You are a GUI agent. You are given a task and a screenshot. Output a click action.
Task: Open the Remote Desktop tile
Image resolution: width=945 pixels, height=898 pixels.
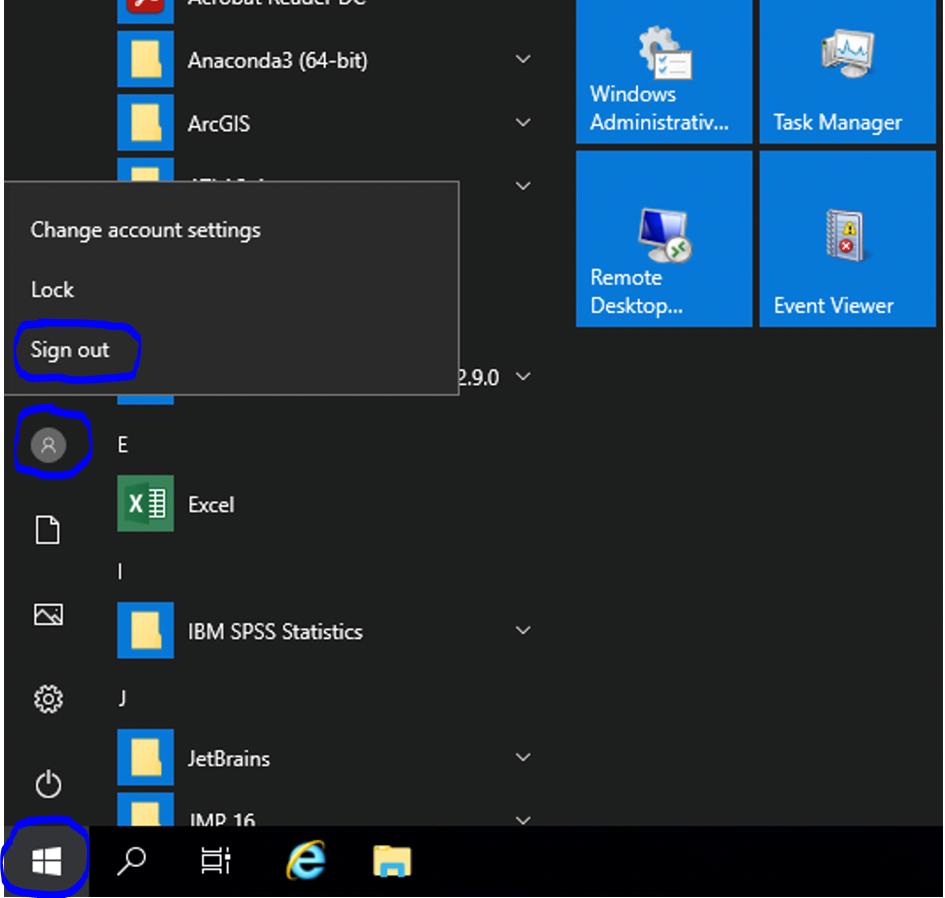664,239
